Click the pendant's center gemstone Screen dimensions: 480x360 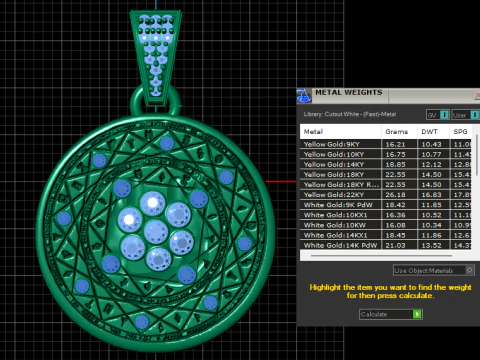click(156, 232)
